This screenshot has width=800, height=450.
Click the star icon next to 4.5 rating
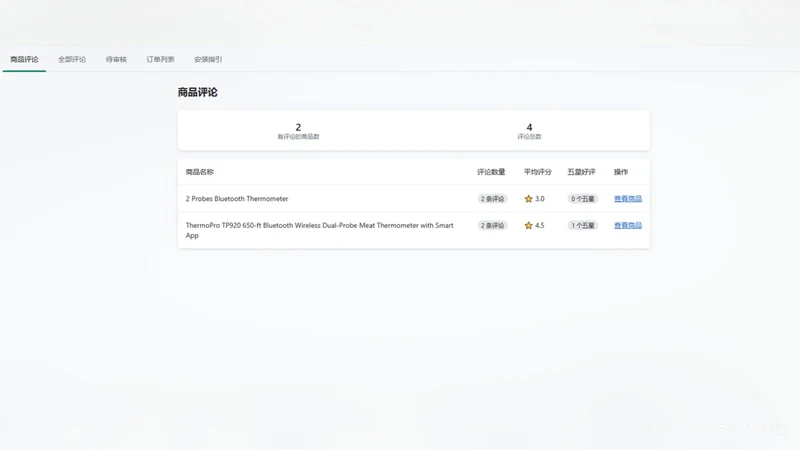click(529, 226)
